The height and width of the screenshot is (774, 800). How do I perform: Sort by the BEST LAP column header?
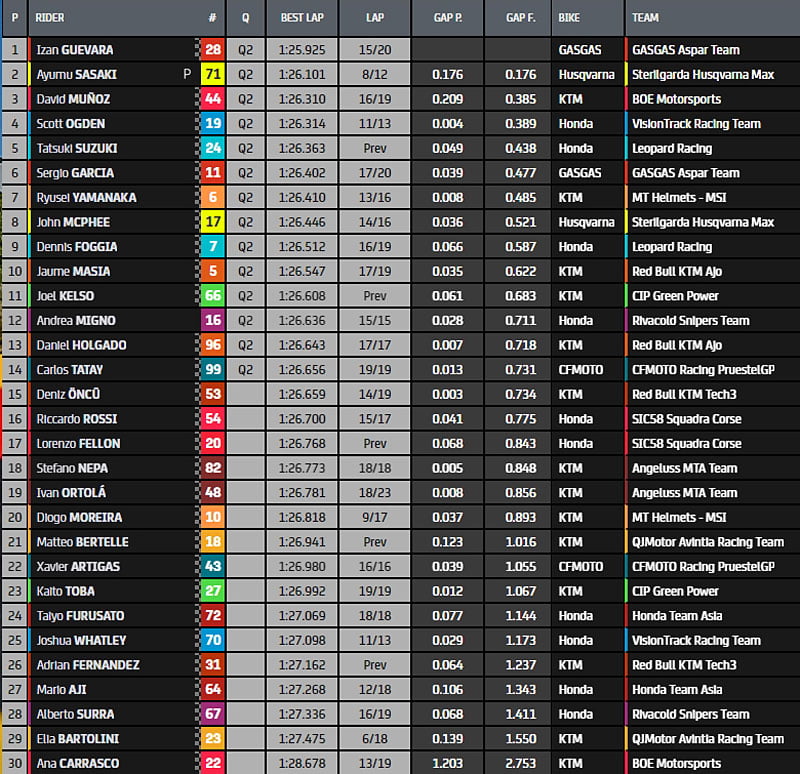click(302, 18)
